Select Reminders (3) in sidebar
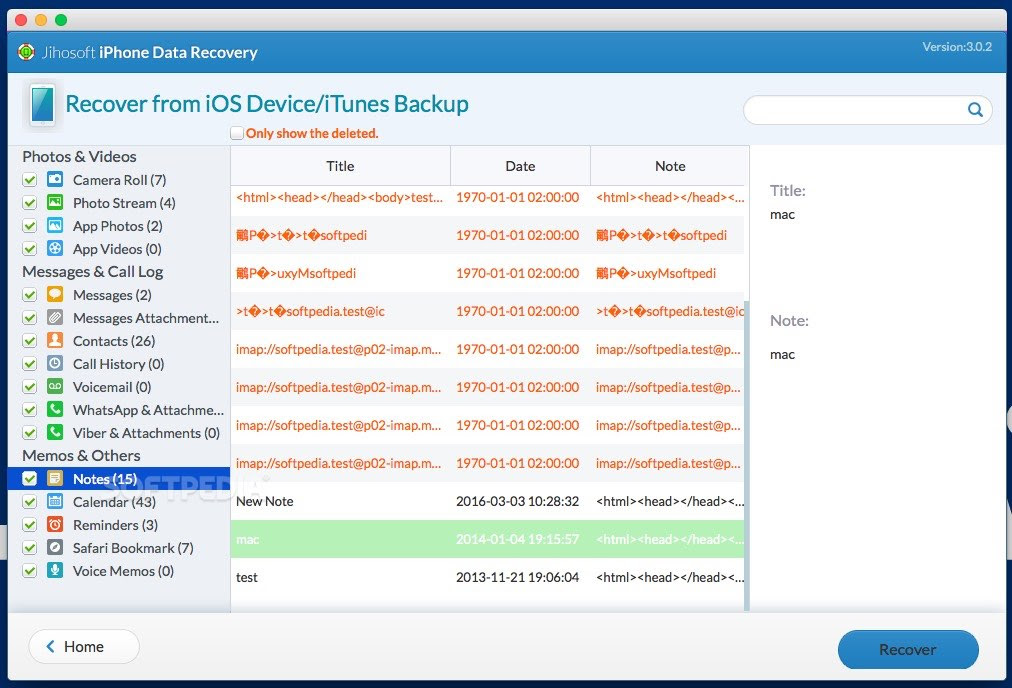The image size is (1012, 688). (x=115, y=525)
